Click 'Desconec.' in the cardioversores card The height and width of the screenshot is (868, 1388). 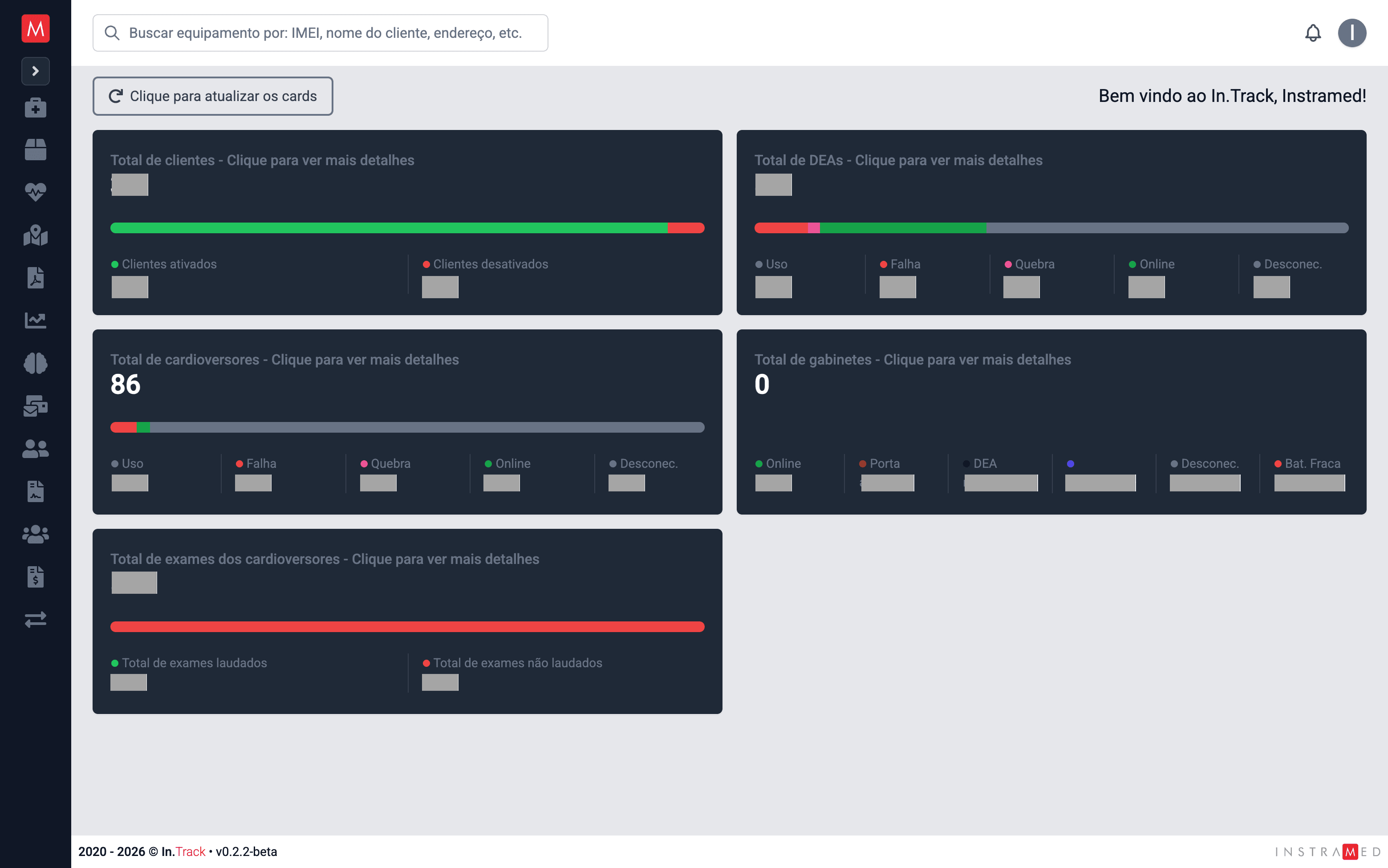pos(649,463)
